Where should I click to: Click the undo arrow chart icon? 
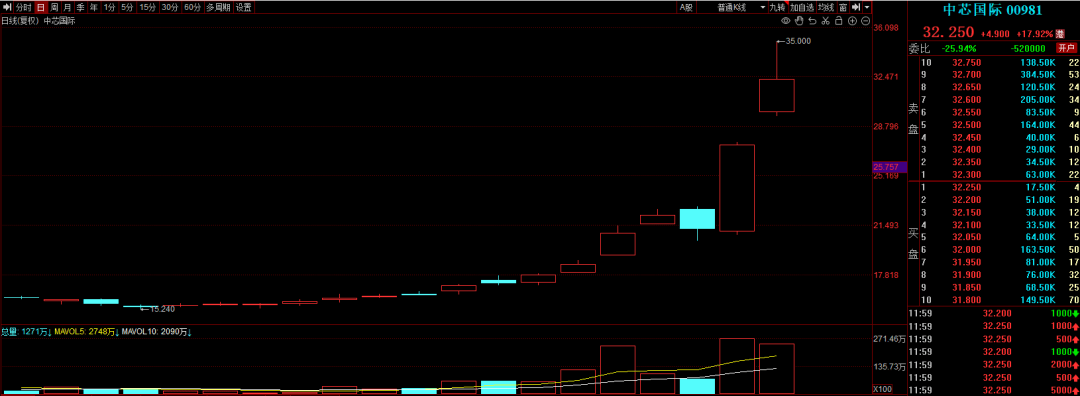click(812, 21)
